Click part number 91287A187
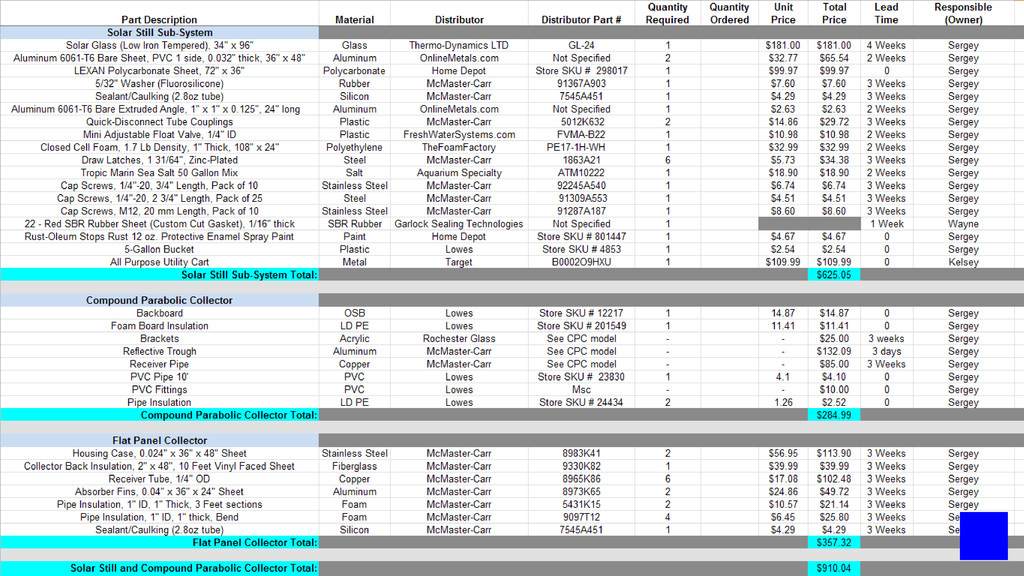Screen dimensions: 1024x576 [x=581, y=212]
